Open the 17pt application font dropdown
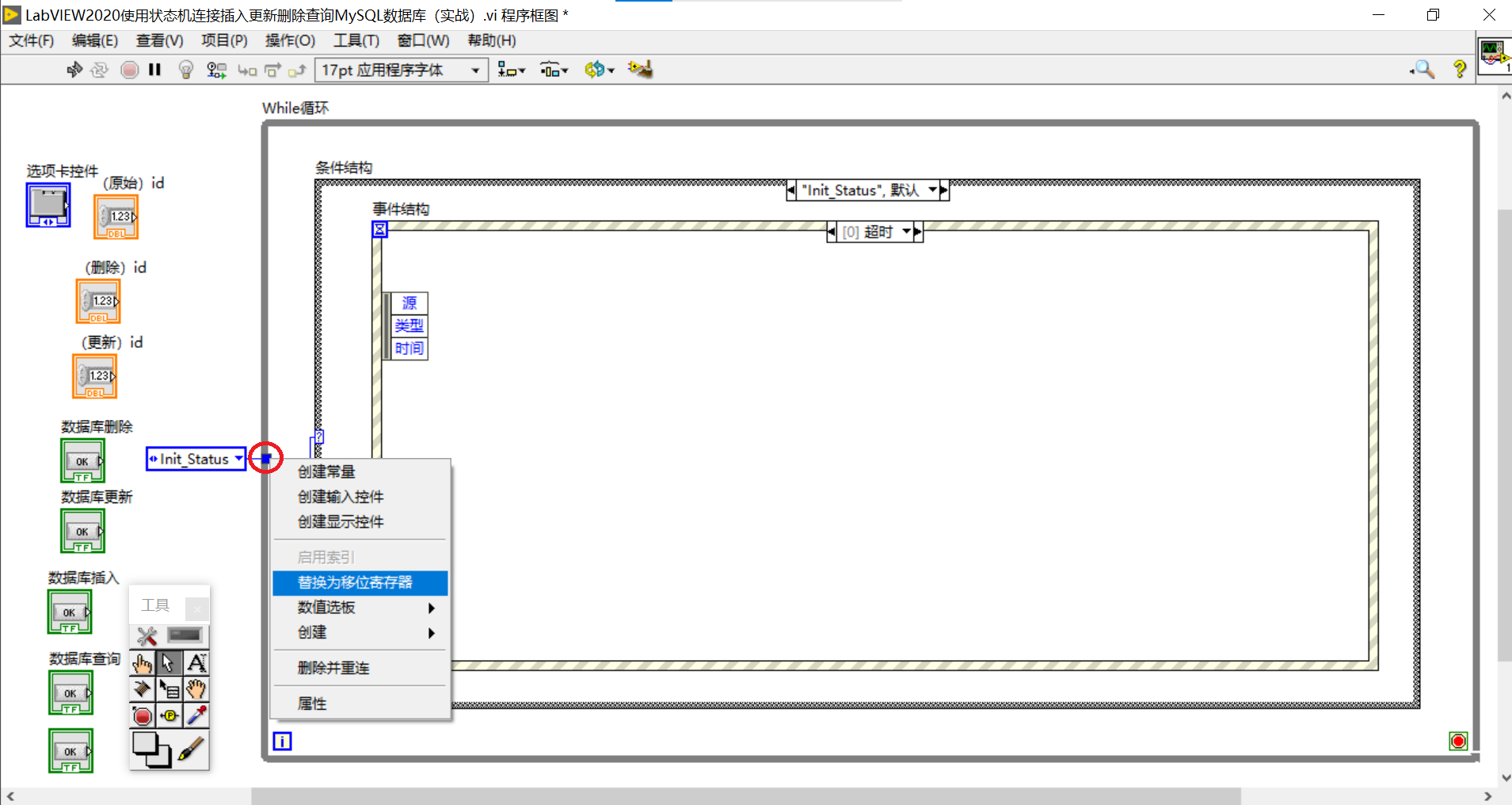Screen dimensions: 1512x805 [x=474, y=70]
